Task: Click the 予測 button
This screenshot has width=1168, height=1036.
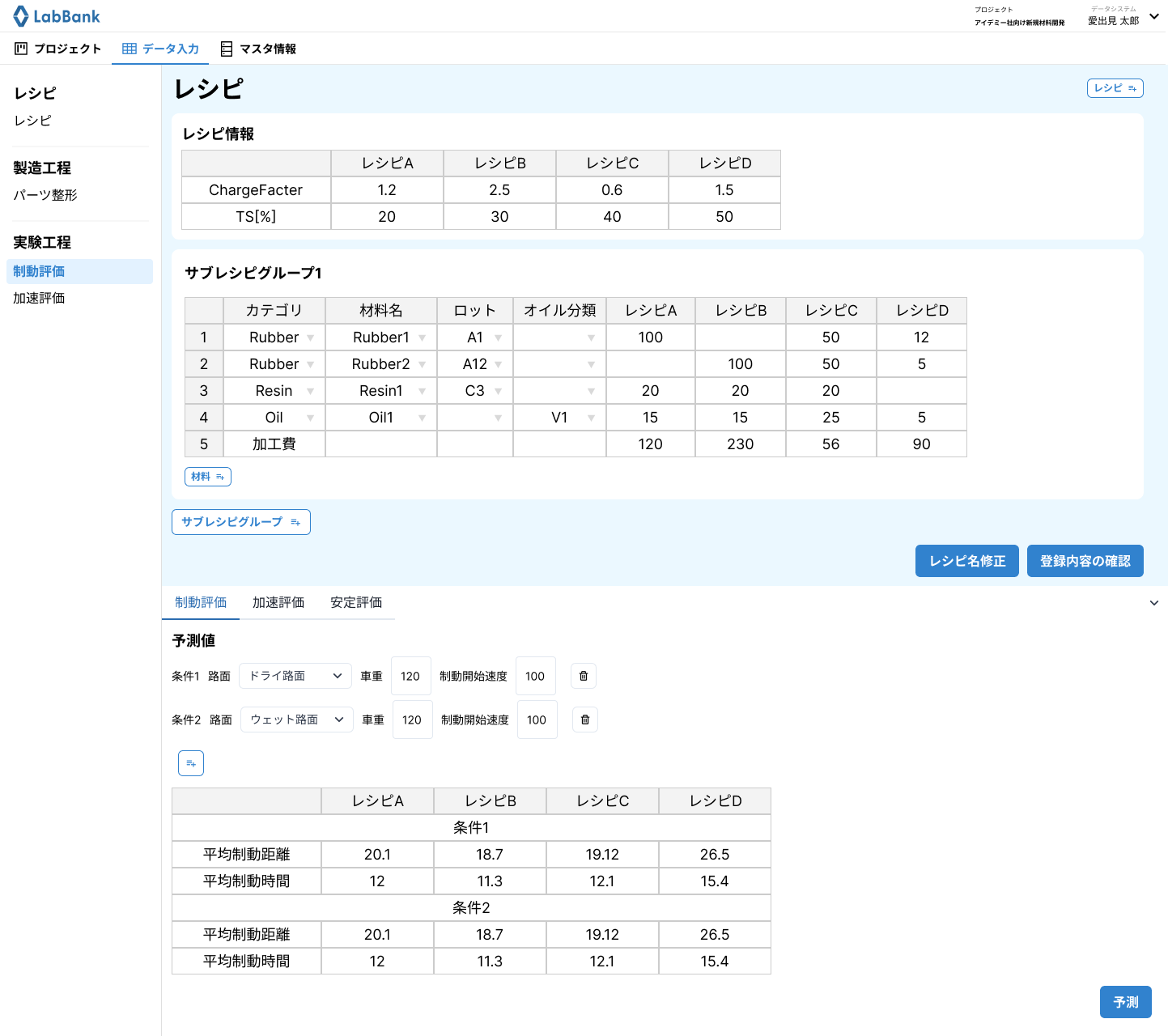Action: tap(1126, 1002)
